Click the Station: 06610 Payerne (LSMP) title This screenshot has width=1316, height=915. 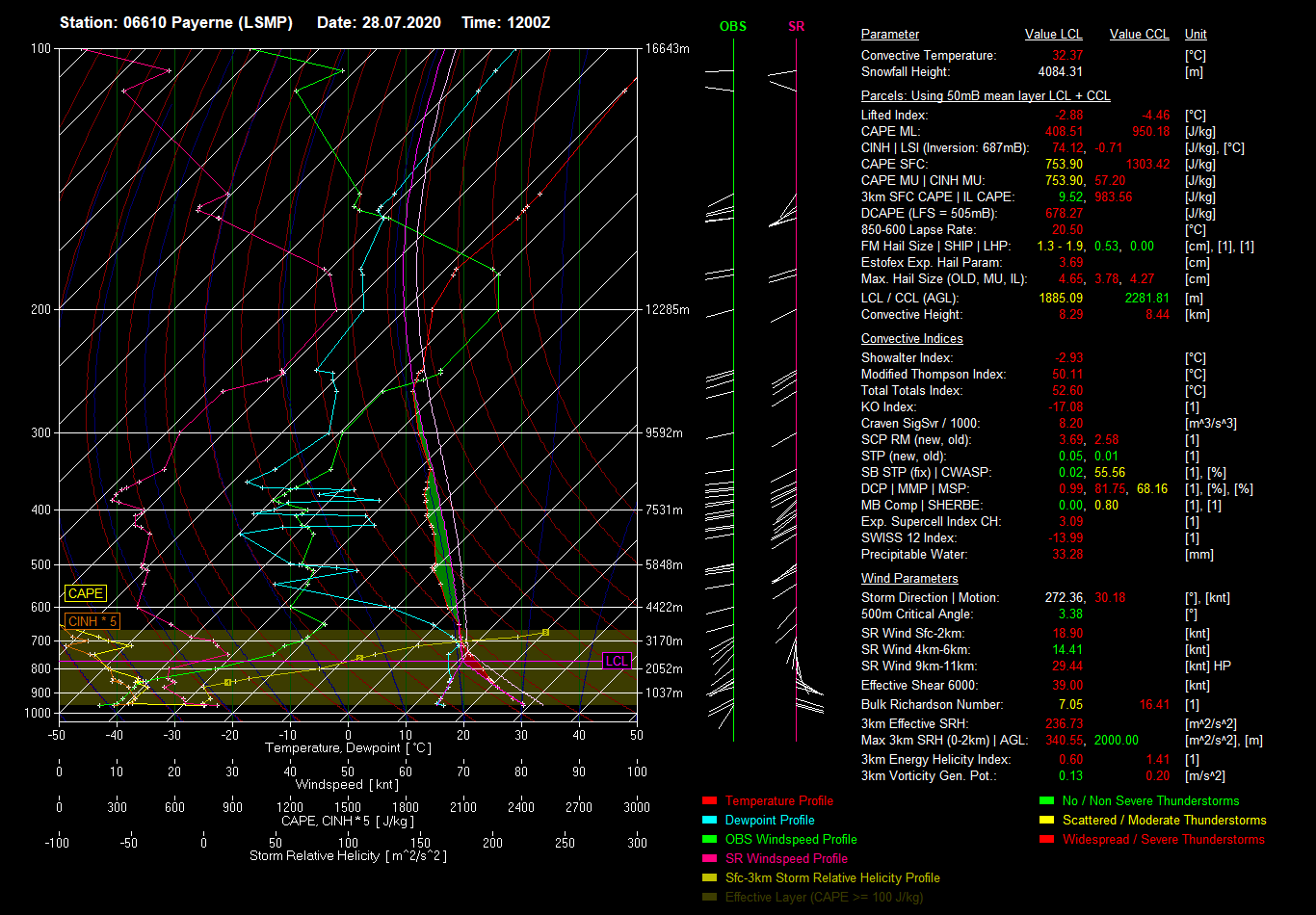pos(176,22)
